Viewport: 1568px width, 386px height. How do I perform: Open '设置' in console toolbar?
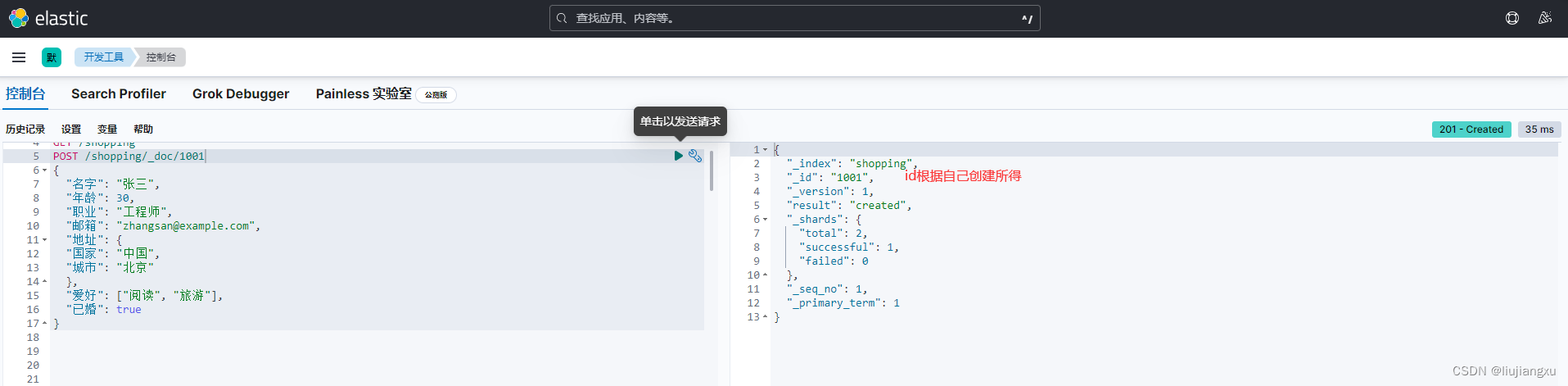click(x=71, y=129)
